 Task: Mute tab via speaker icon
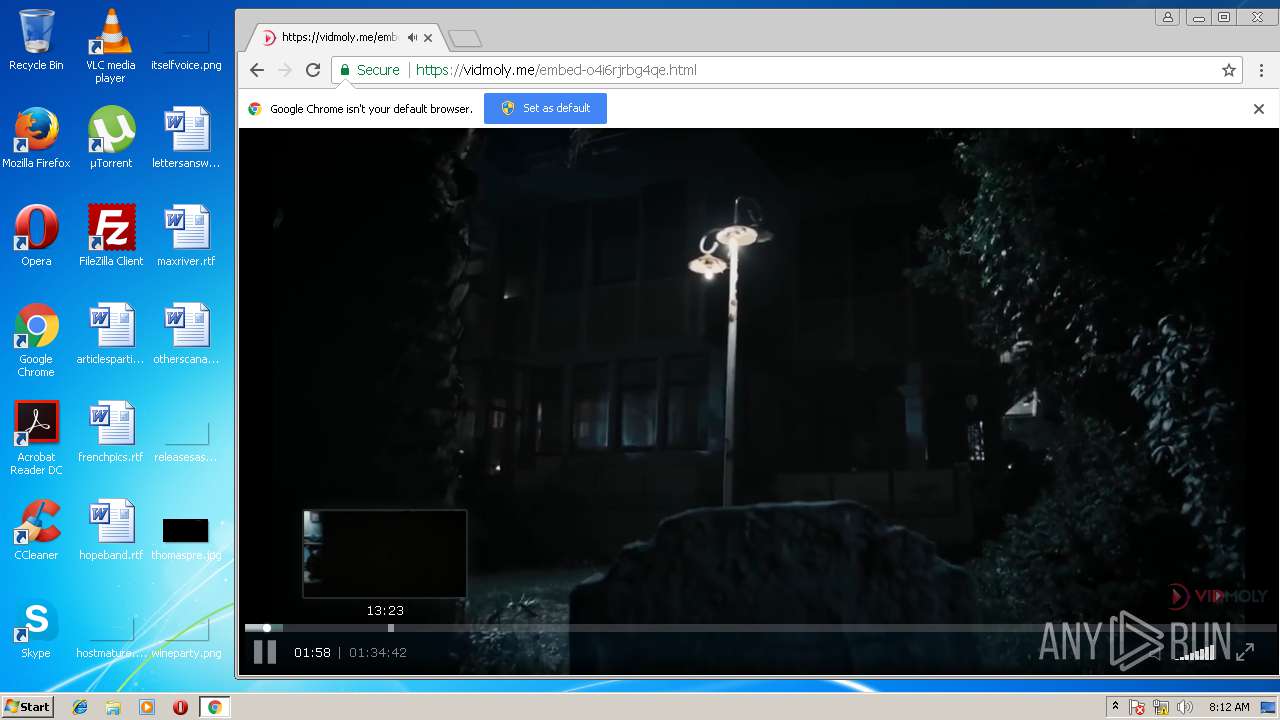point(412,37)
